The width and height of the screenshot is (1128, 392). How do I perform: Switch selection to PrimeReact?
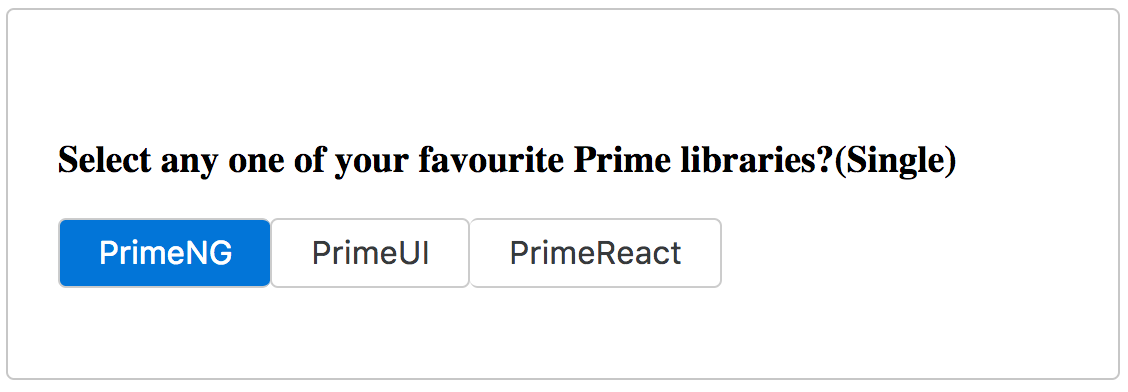[x=595, y=253]
